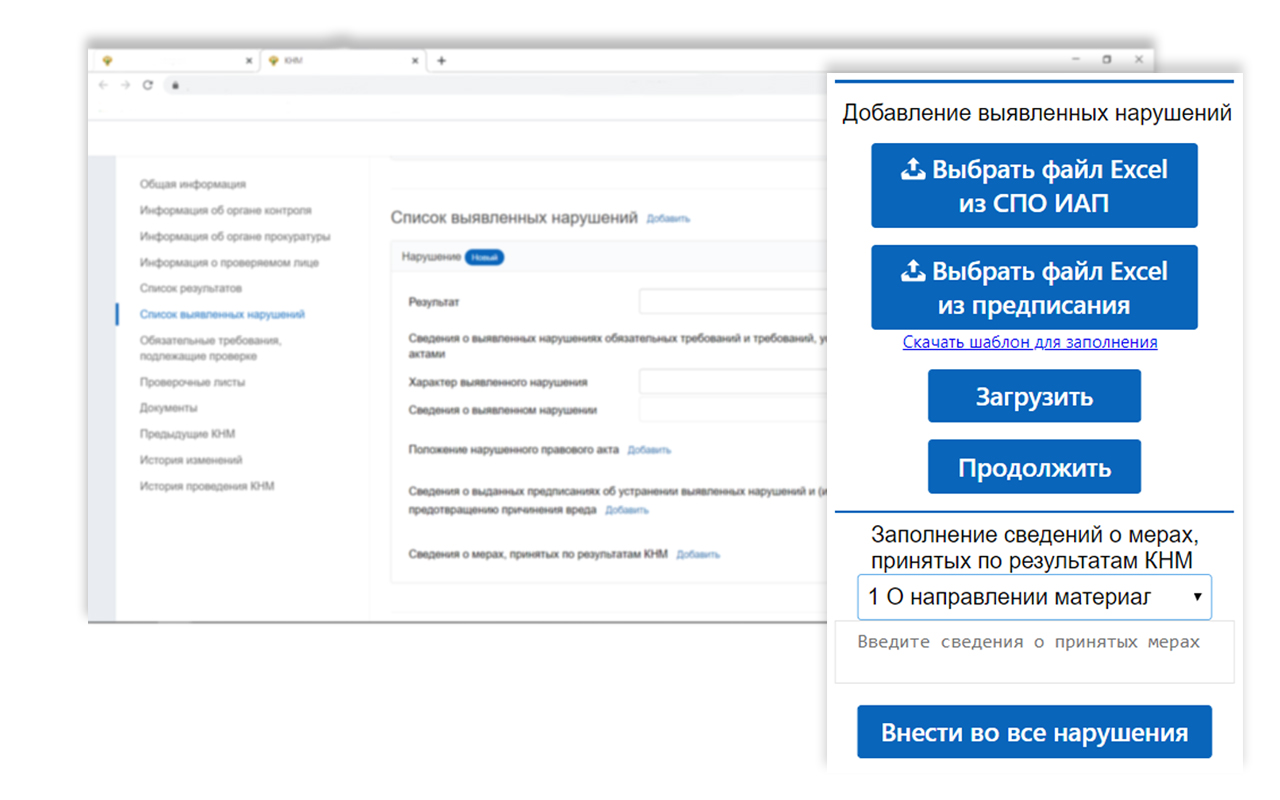Open Обязательные требования, подлежащие проверке section
Image resolution: width=1280 pixels, height=800 pixels.
210,348
